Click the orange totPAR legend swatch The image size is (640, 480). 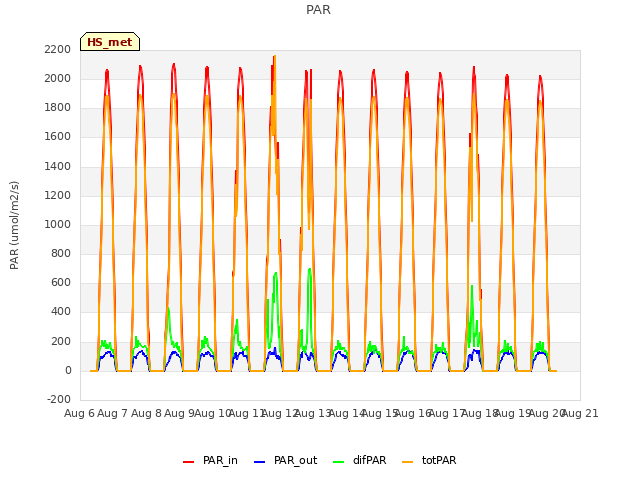tap(408, 462)
